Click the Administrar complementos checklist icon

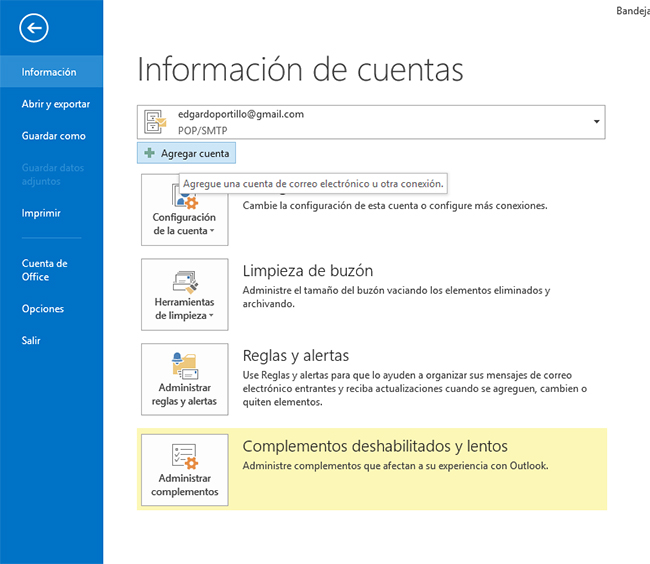(x=185, y=455)
